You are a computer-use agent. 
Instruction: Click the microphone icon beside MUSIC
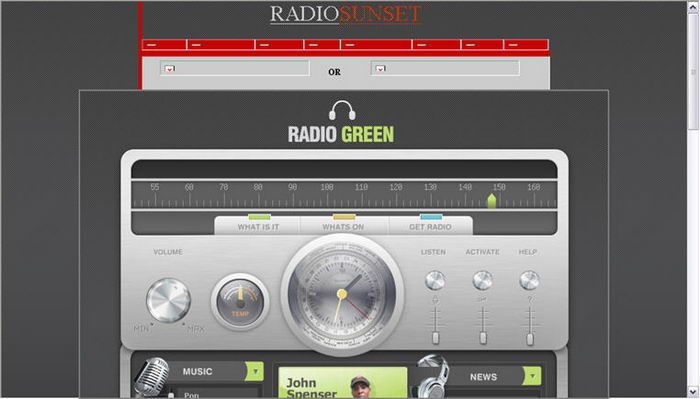point(152,377)
